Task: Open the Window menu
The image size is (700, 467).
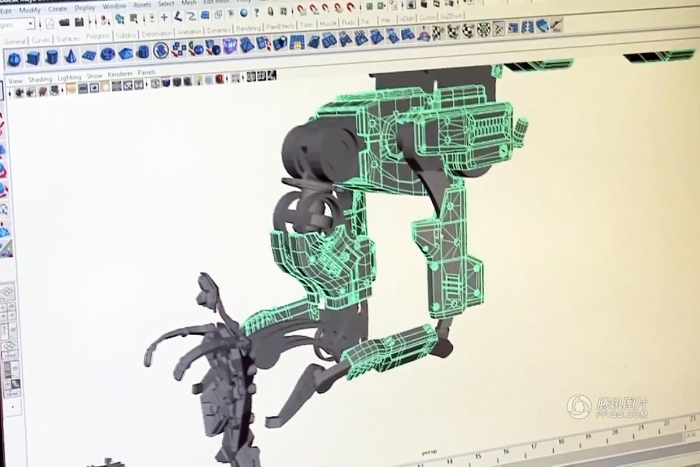Action: [x=114, y=6]
